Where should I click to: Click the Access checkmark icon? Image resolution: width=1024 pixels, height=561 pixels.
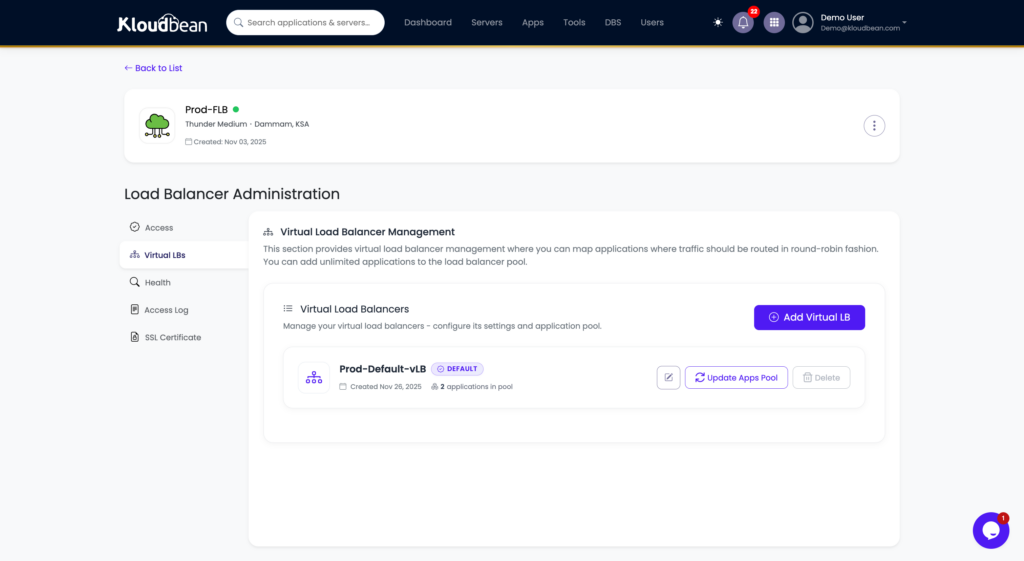click(135, 227)
